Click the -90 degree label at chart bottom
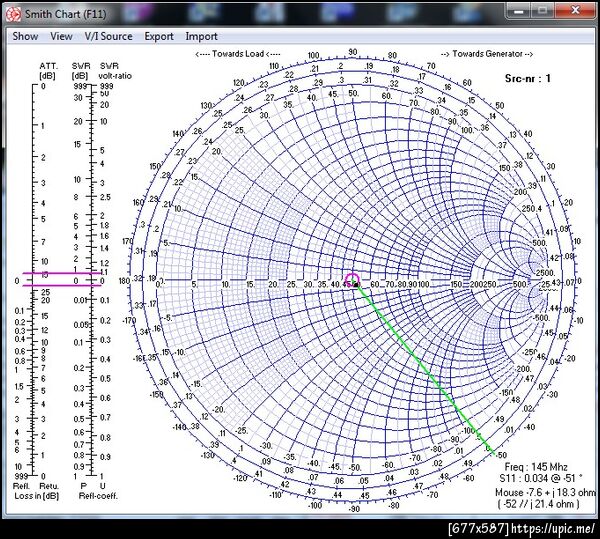The height and width of the screenshot is (539, 600). pos(354,509)
